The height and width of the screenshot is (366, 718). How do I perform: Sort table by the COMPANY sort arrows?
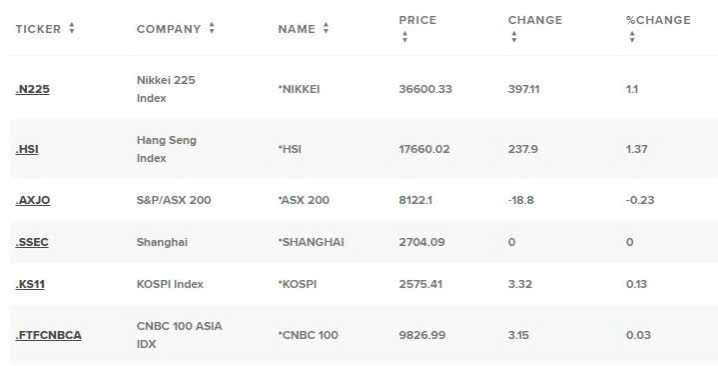[212, 28]
